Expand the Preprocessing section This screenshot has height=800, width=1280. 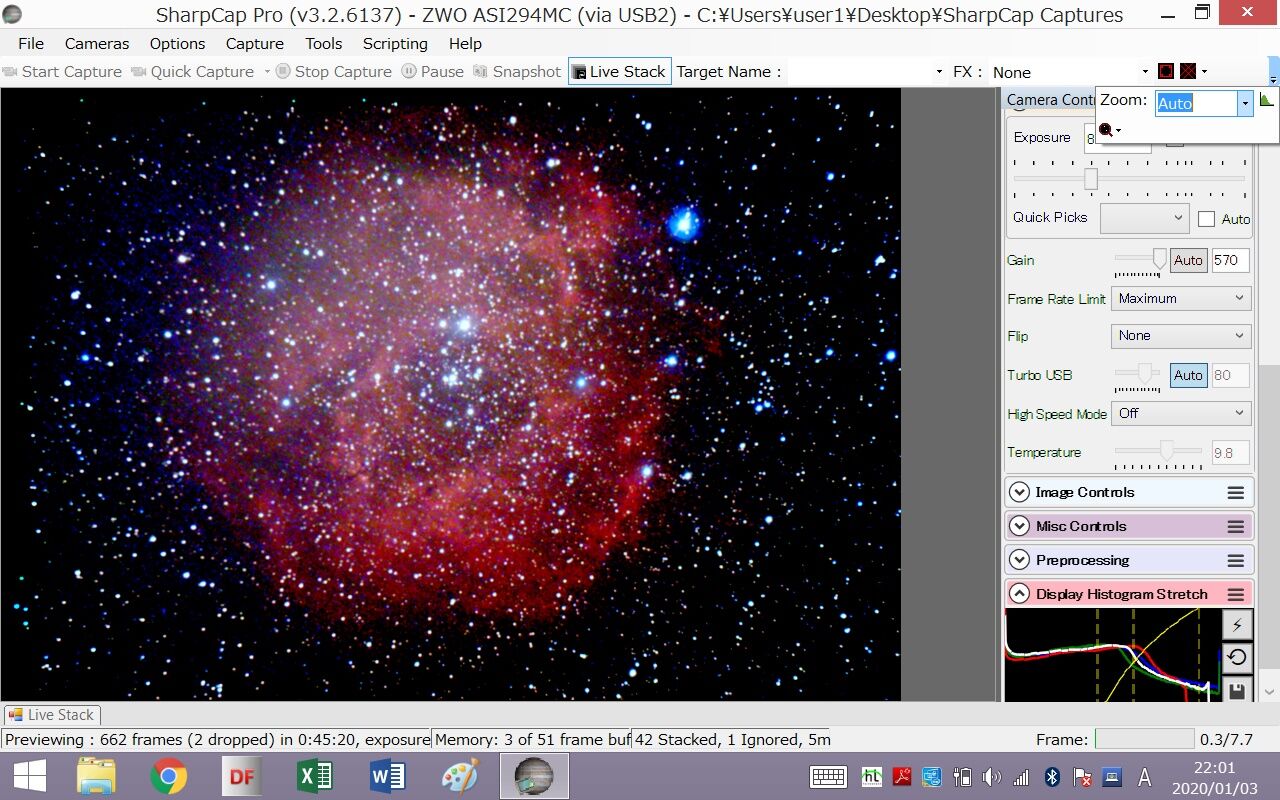click(x=1019, y=560)
